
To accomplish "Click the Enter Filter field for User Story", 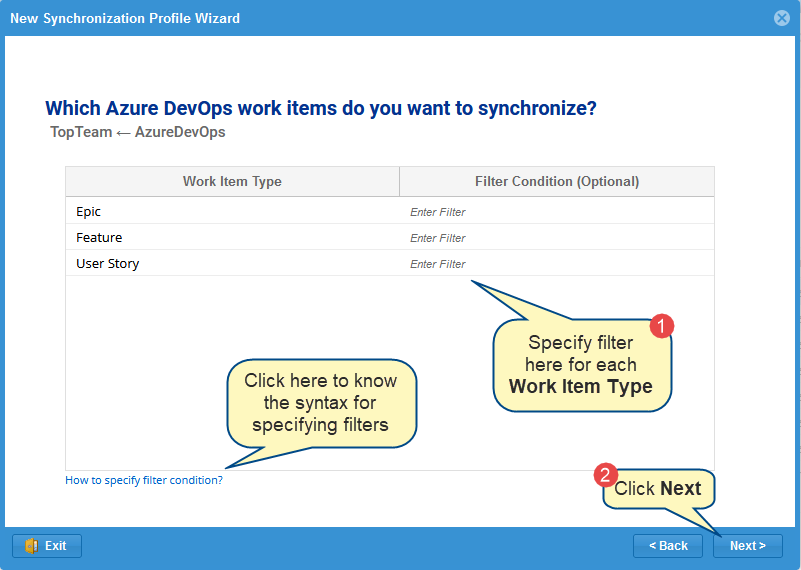I will pyautogui.click(x=438, y=264).
